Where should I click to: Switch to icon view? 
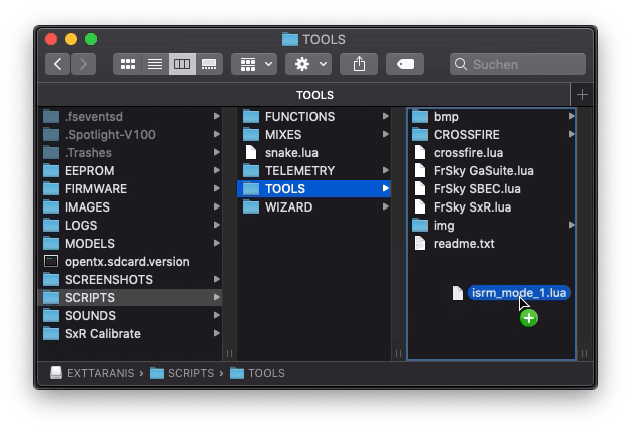[128, 64]
